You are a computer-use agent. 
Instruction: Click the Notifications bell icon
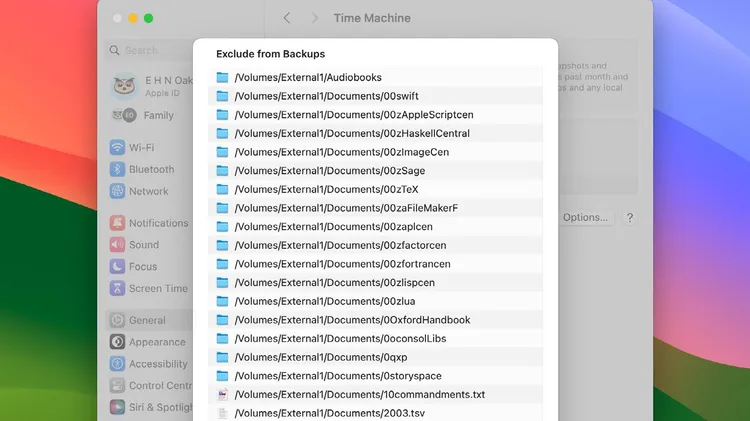pos(117,223)
